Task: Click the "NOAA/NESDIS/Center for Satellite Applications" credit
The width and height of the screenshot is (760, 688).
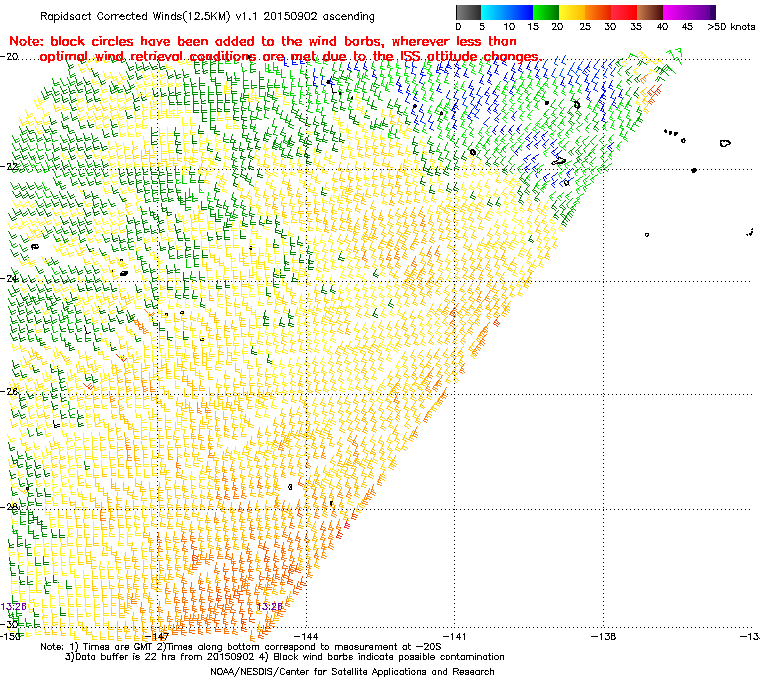Action: (352, 672)
